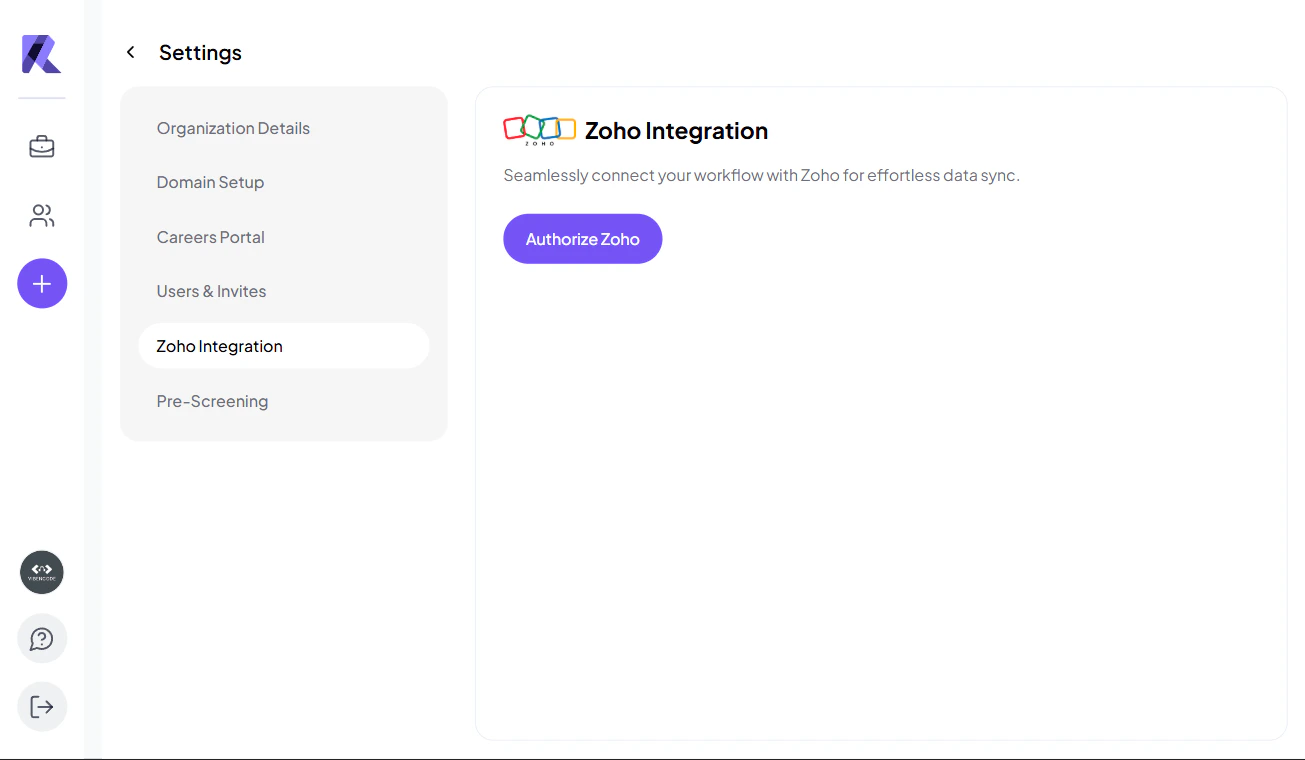Click the purple R app logo

tap(42, 54)
